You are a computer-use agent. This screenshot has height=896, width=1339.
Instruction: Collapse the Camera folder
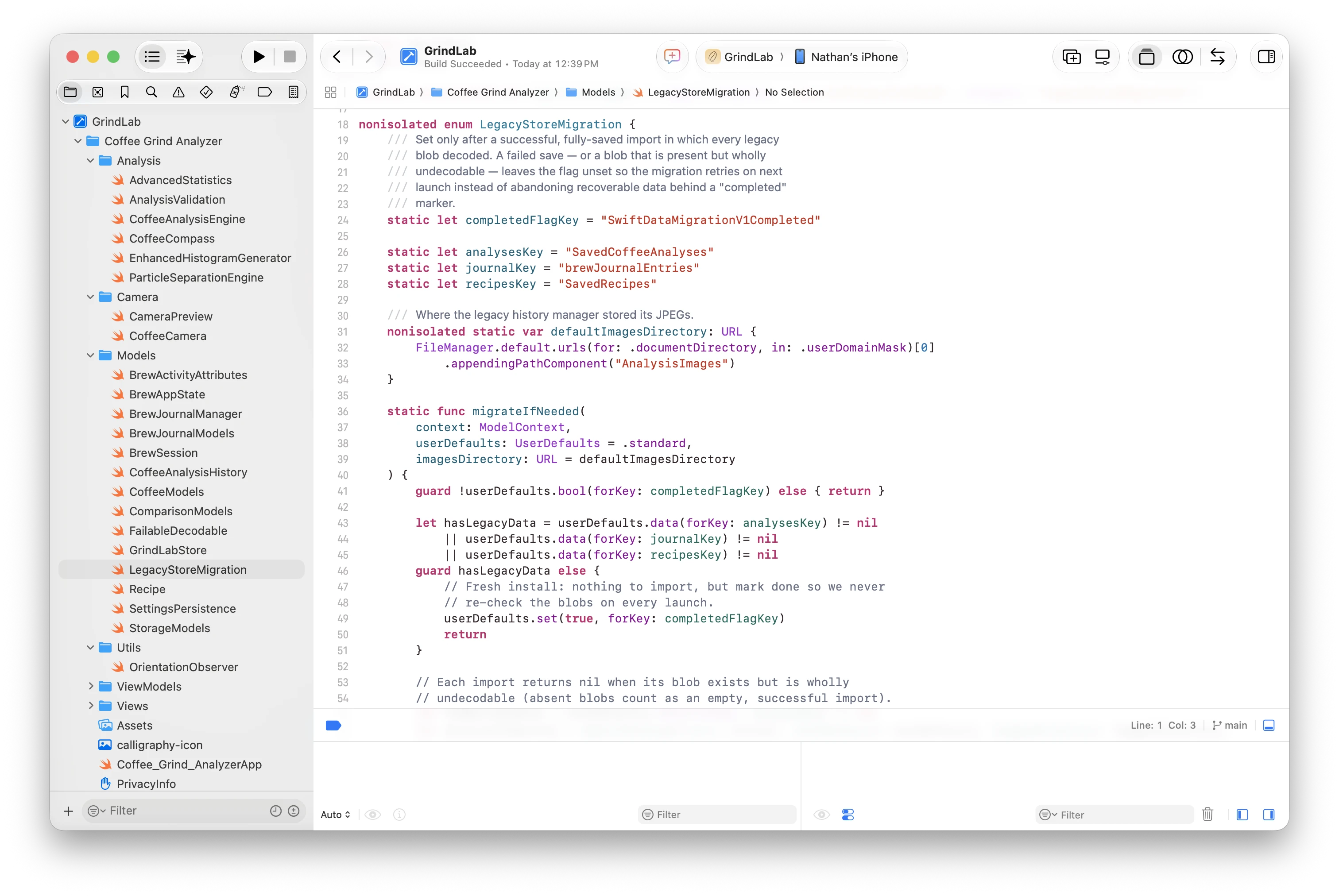point(90,297)
